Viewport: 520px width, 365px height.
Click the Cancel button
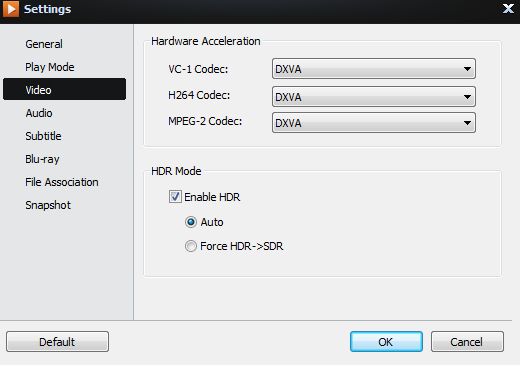tap(467, 342)
